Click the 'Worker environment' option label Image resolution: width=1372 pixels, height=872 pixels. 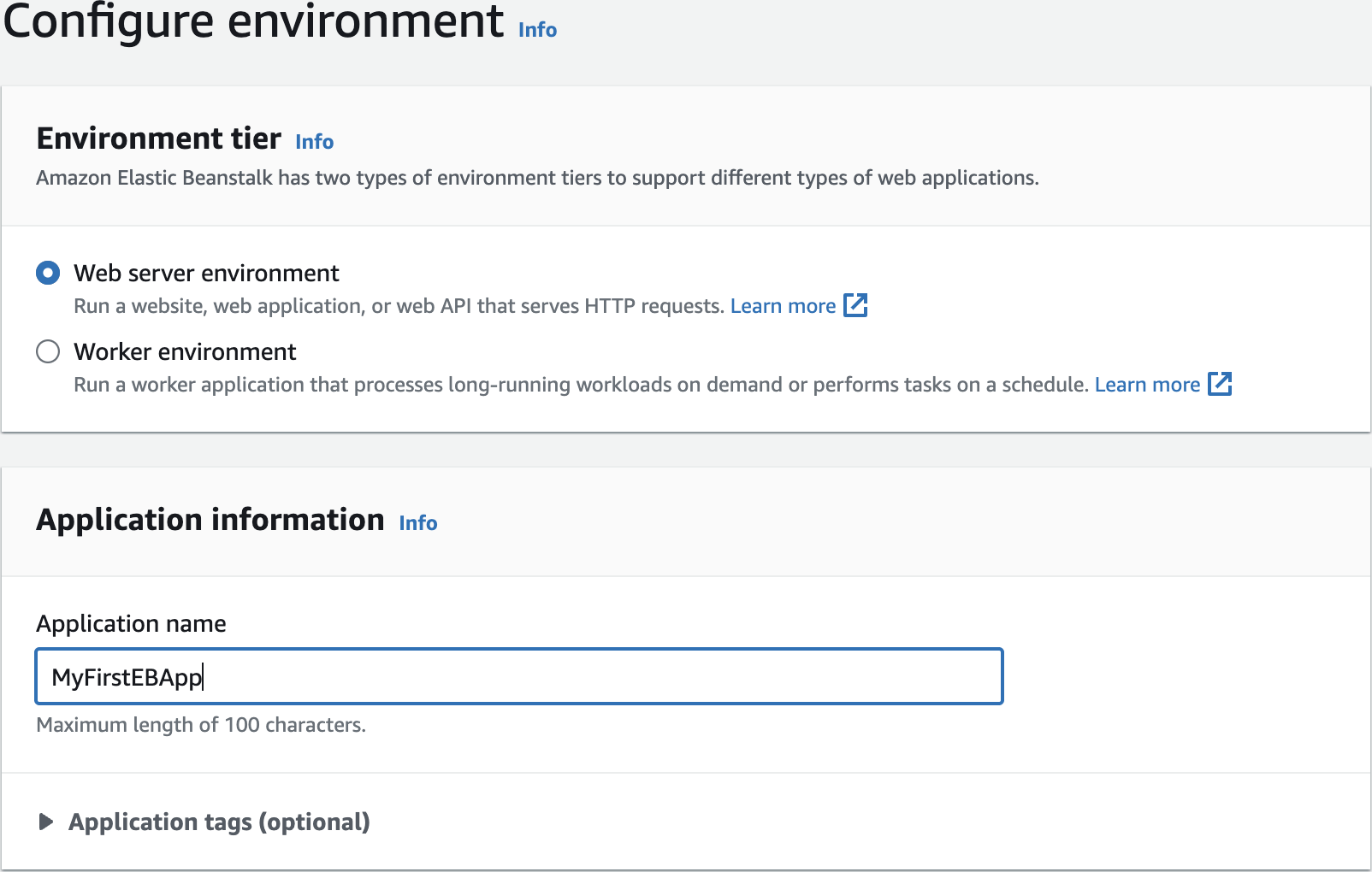(185, 351)
